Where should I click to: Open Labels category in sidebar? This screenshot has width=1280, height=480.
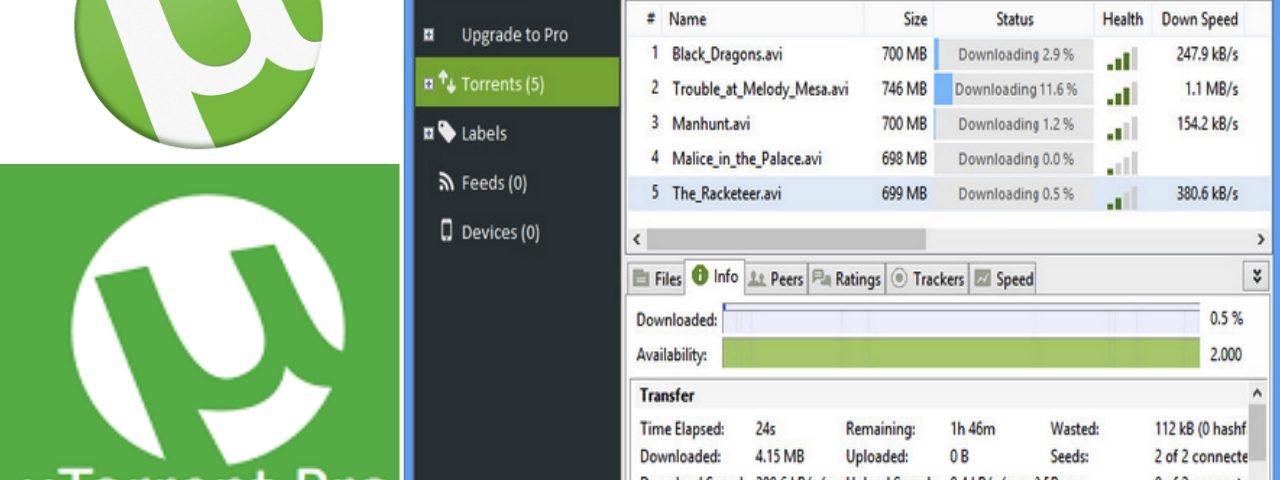[484, 133]
